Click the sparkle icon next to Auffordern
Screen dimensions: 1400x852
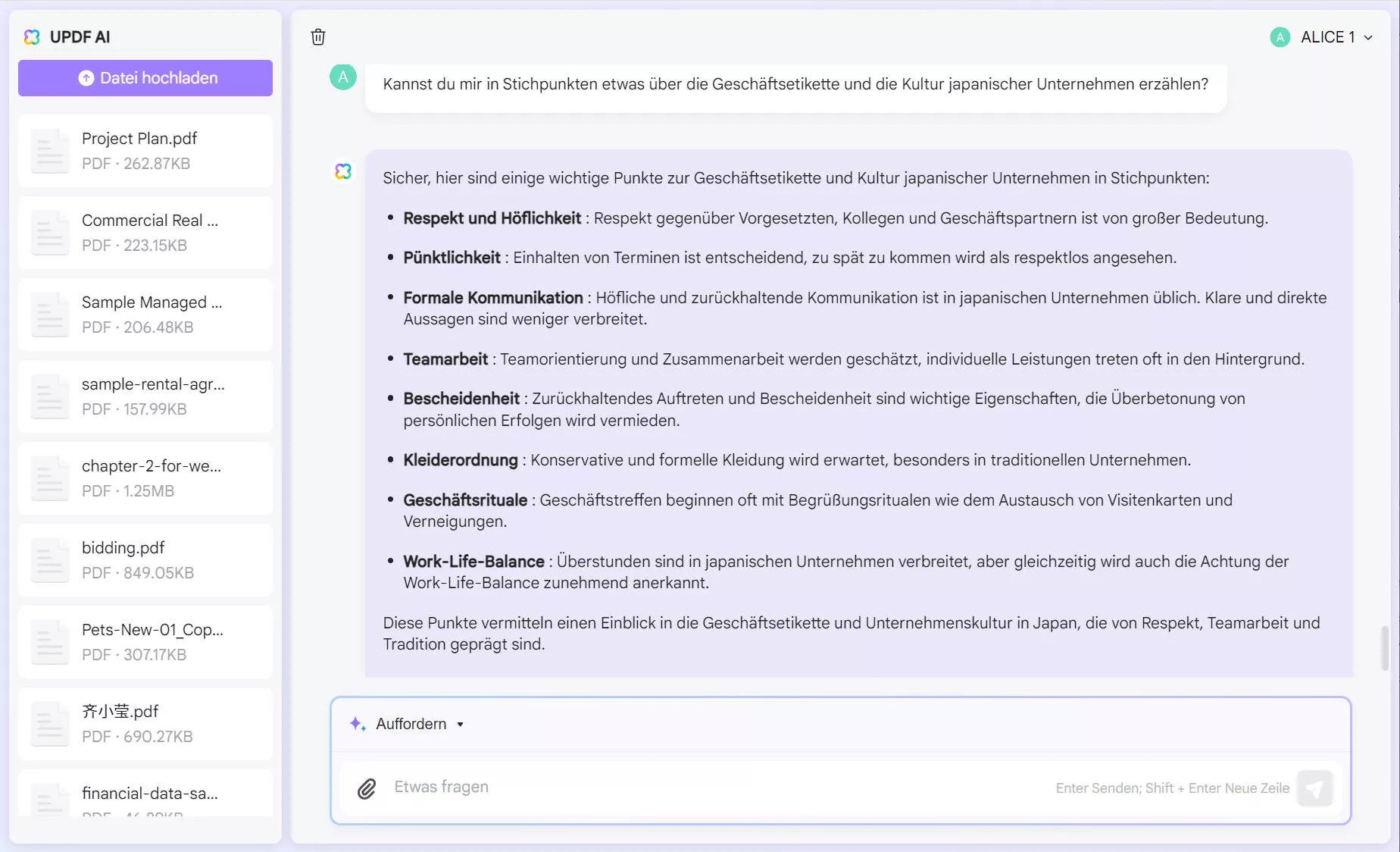pyautogui.click(x=357, y=724)
